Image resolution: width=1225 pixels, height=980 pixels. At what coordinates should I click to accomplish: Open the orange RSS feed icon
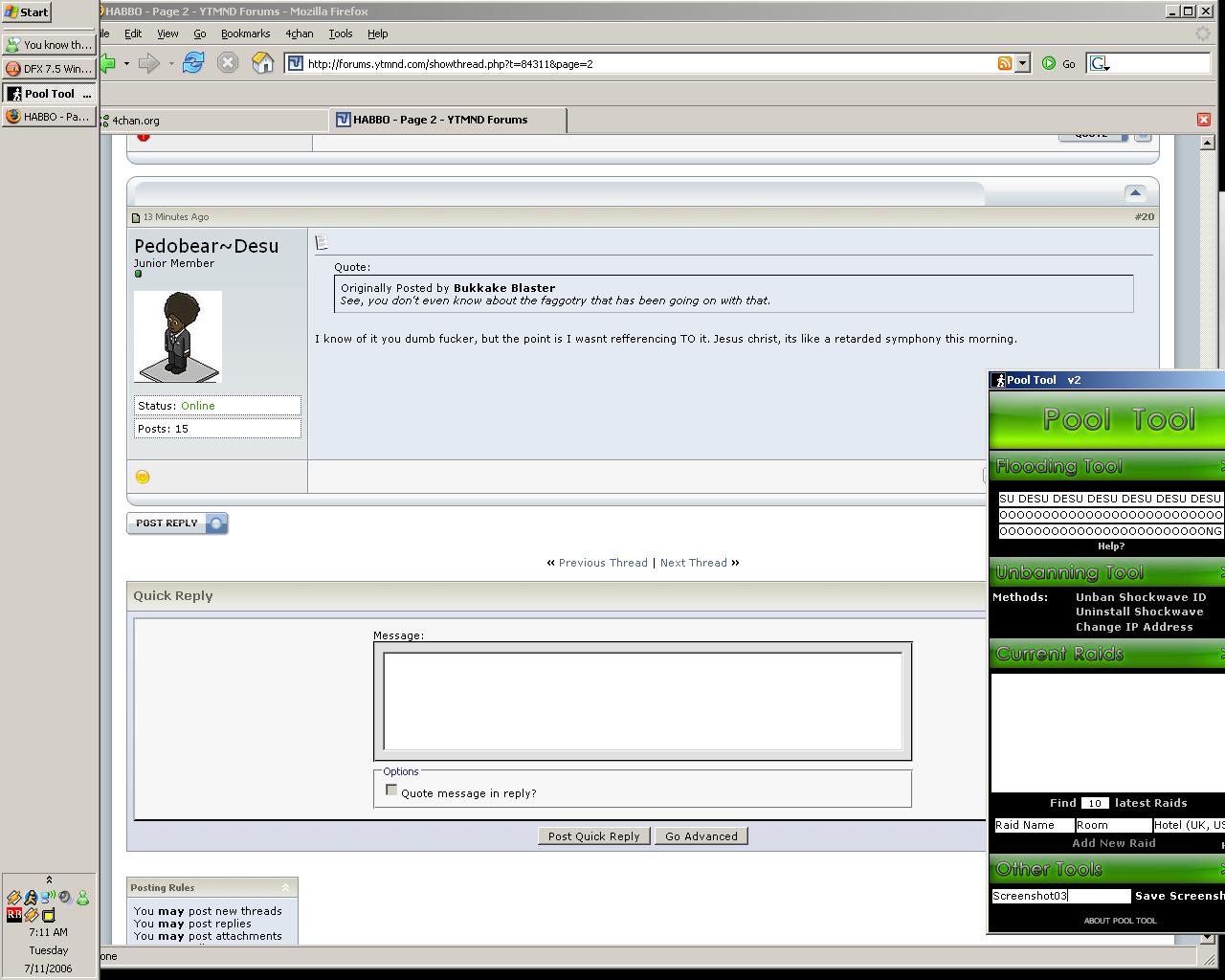point(1005,63)
